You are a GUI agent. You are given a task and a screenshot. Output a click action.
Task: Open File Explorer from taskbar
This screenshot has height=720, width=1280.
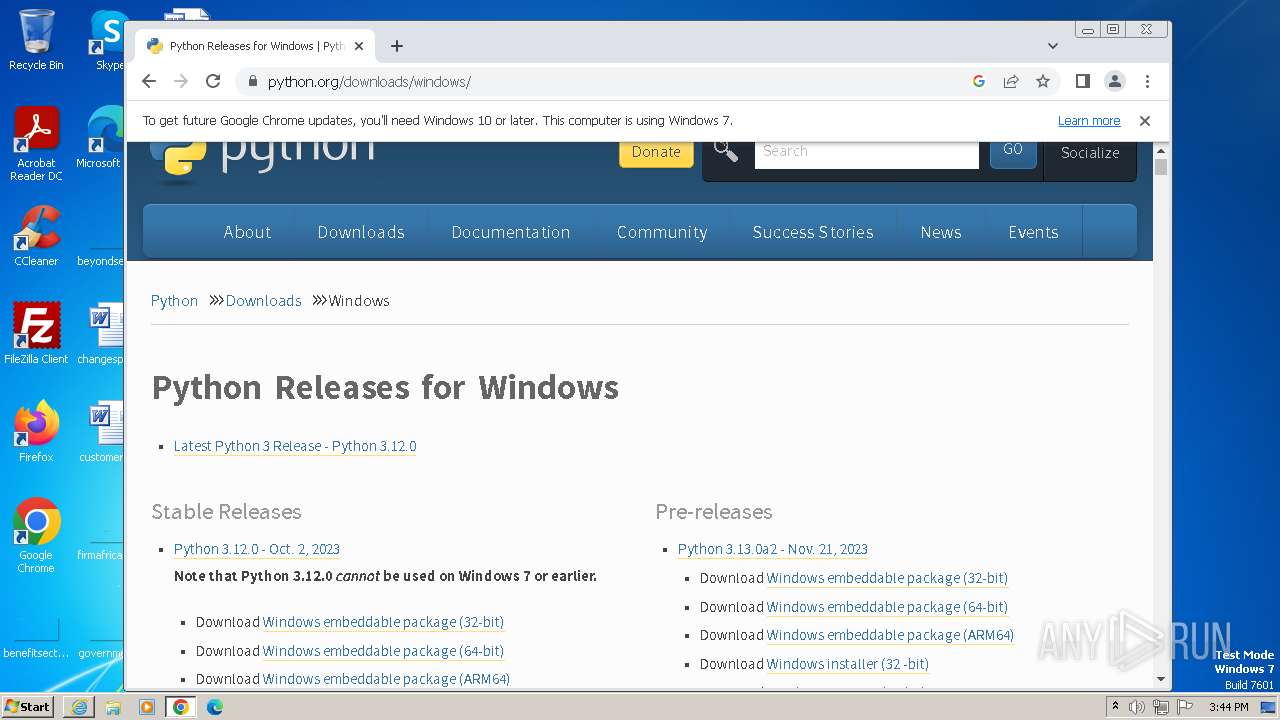(x=113, y=707)
